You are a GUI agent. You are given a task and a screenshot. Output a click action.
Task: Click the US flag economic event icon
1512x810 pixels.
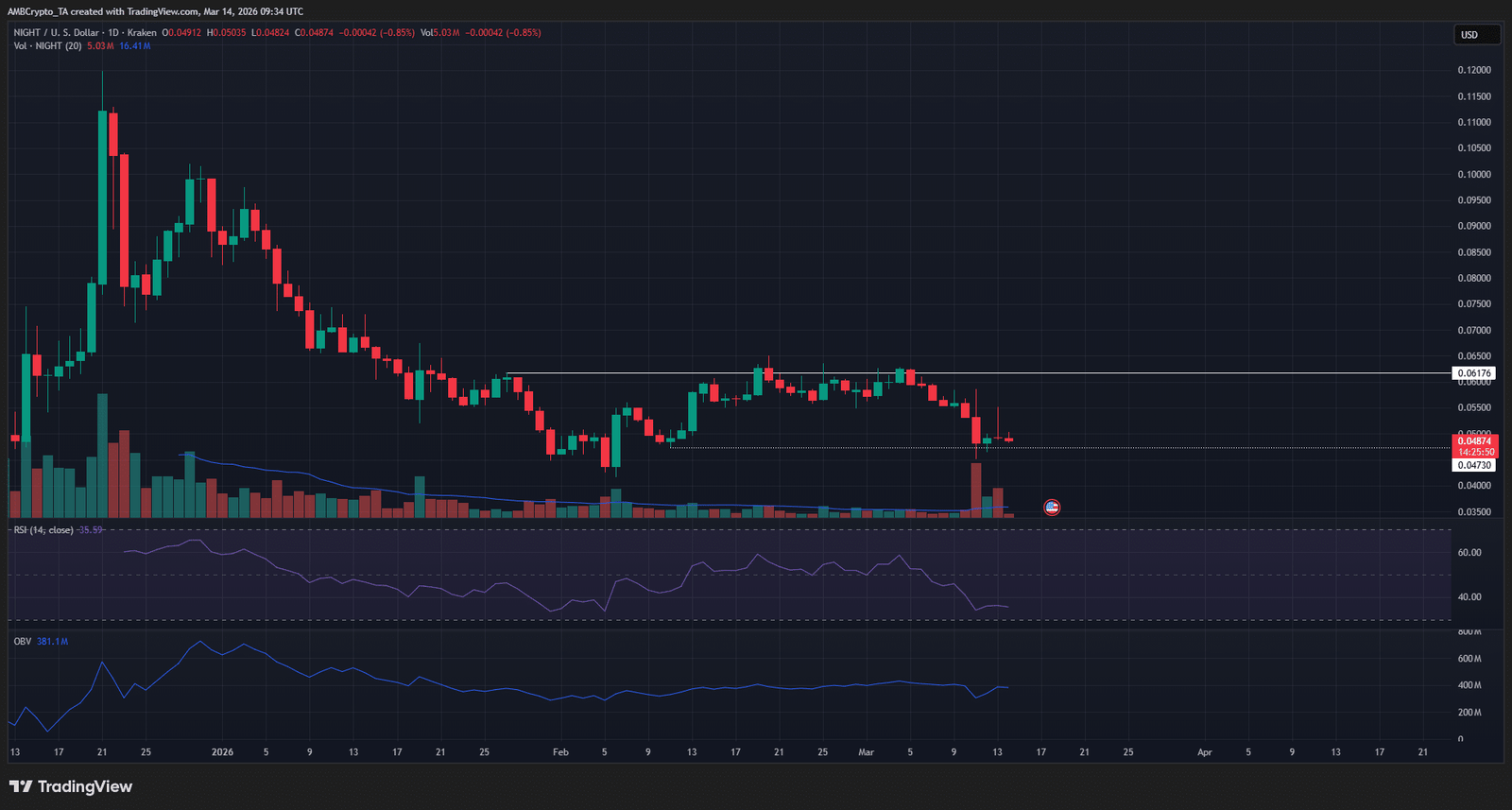pos(1052,508)
